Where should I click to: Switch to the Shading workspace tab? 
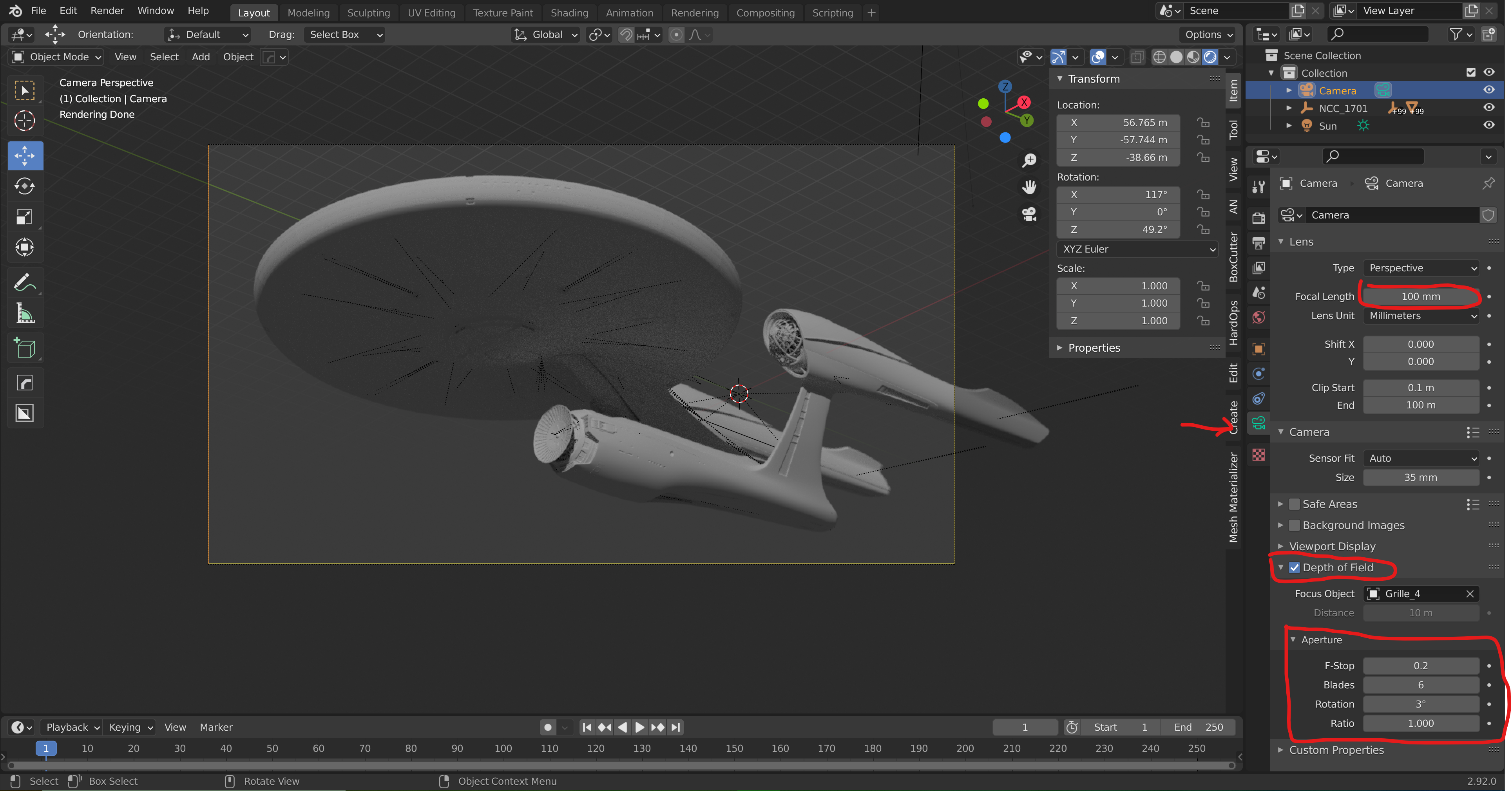coord(569,12)
